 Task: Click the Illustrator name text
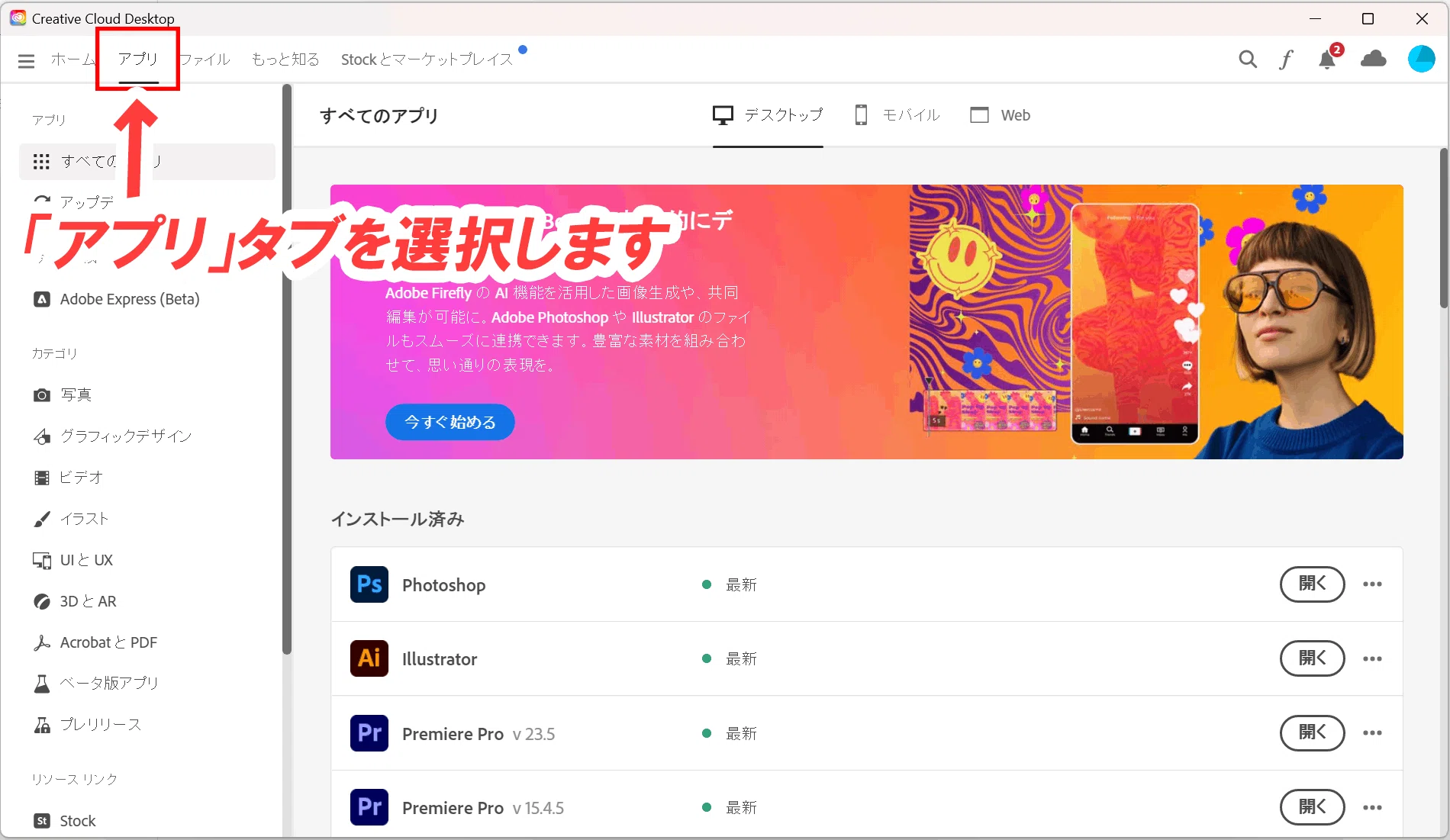coord(440,659)
